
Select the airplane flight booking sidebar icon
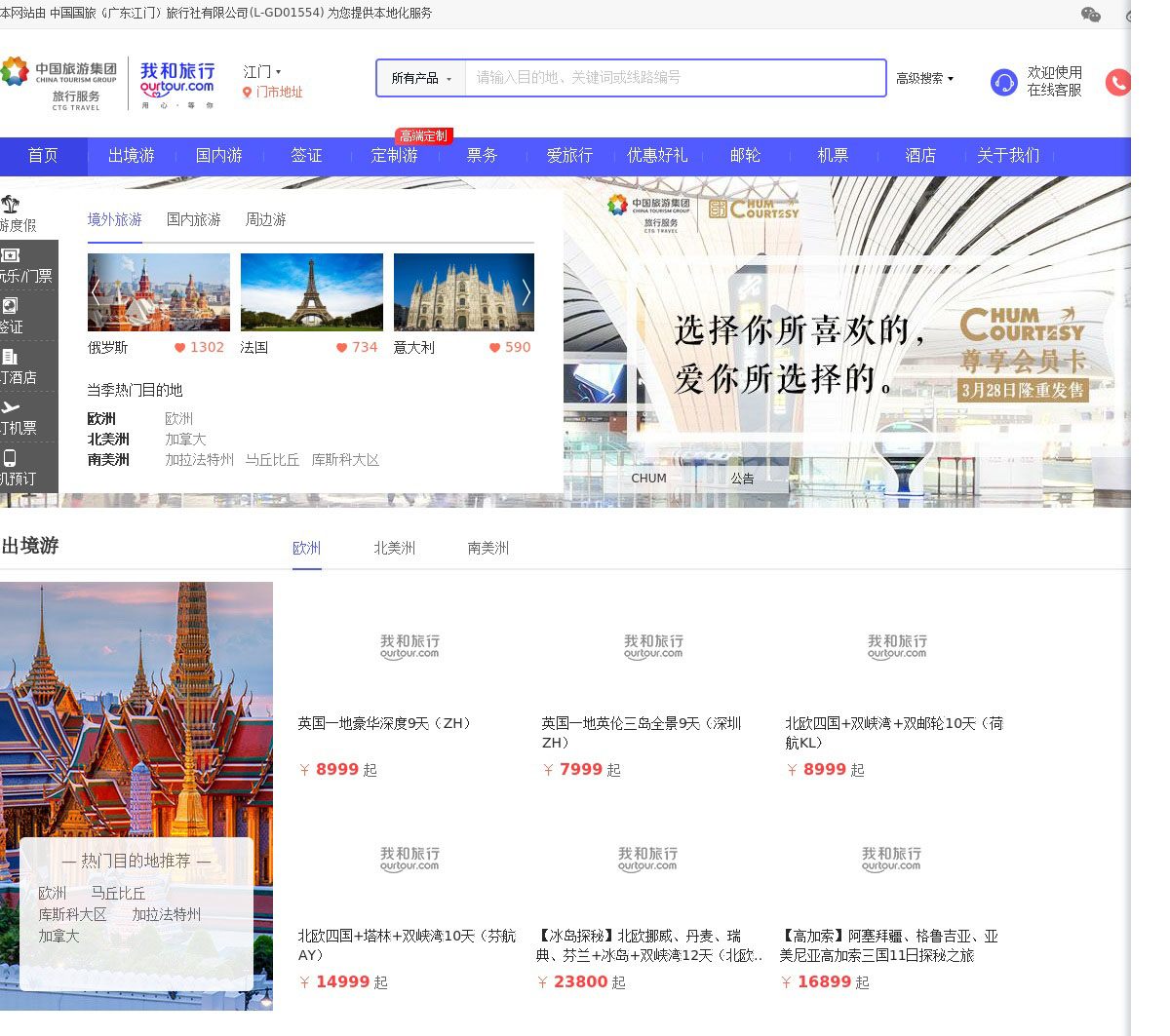11,407
